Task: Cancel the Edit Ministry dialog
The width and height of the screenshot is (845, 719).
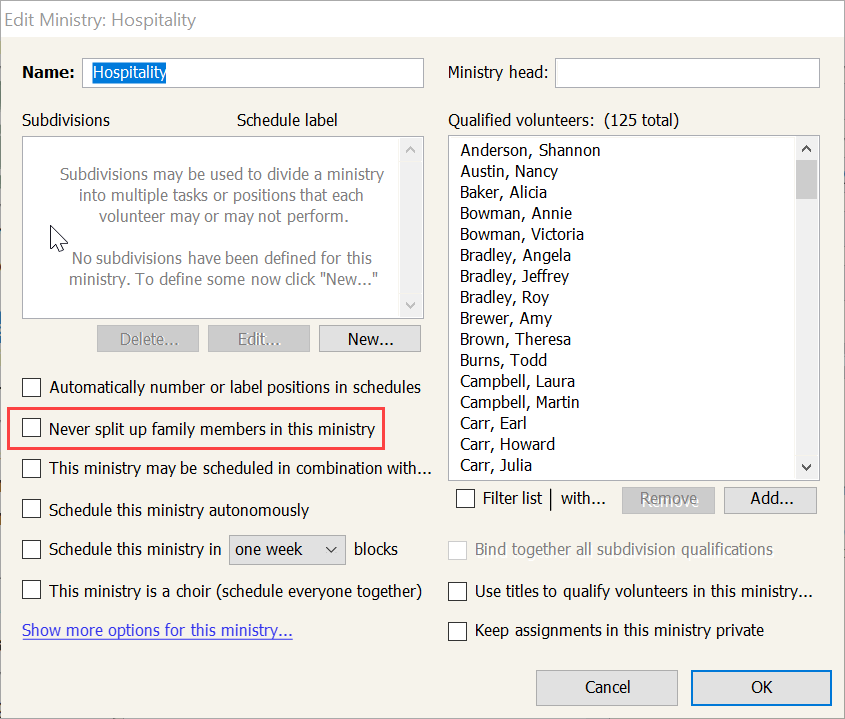Action: tap(607, 687)
